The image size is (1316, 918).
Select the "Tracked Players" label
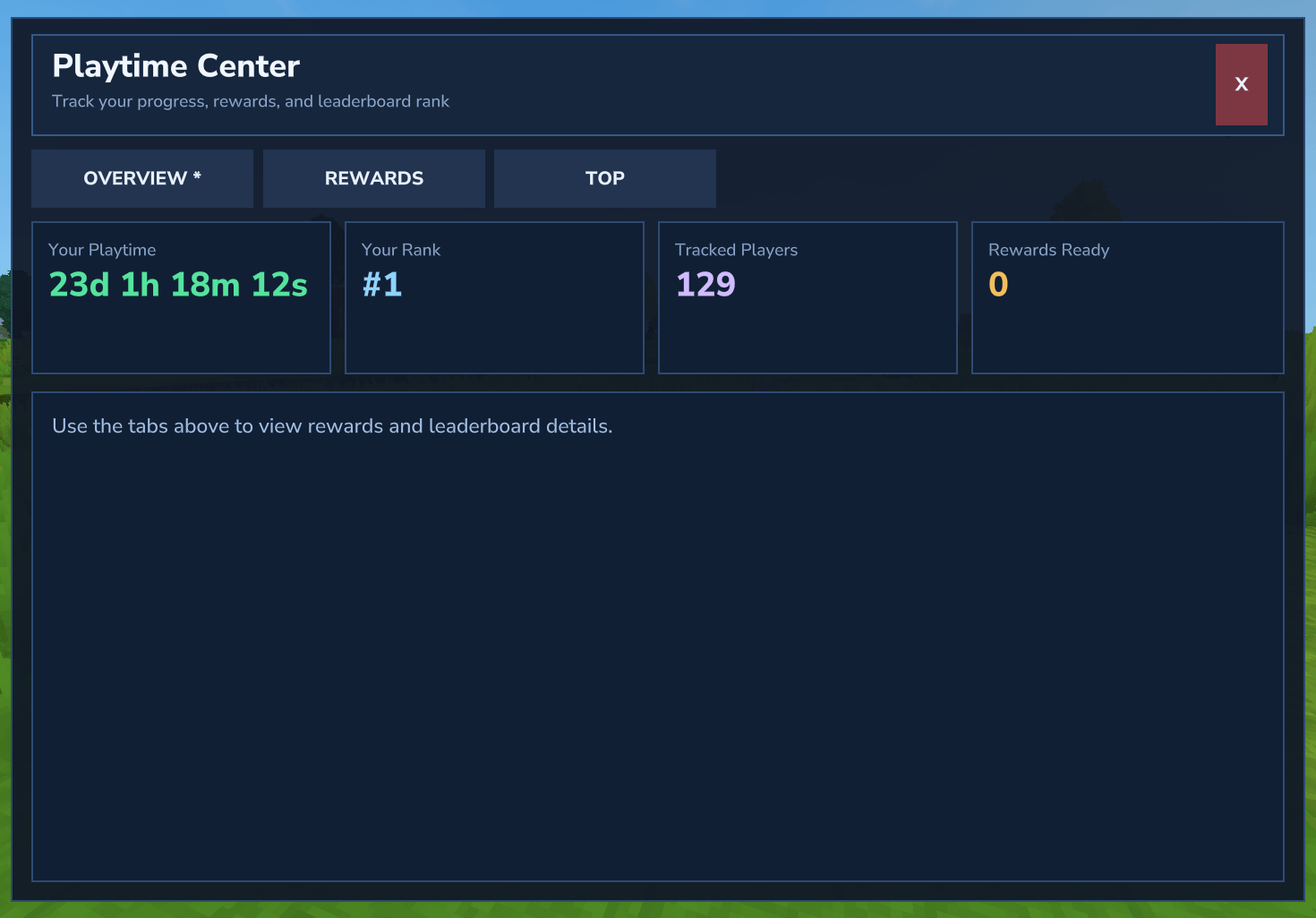[x=736, y=250]
